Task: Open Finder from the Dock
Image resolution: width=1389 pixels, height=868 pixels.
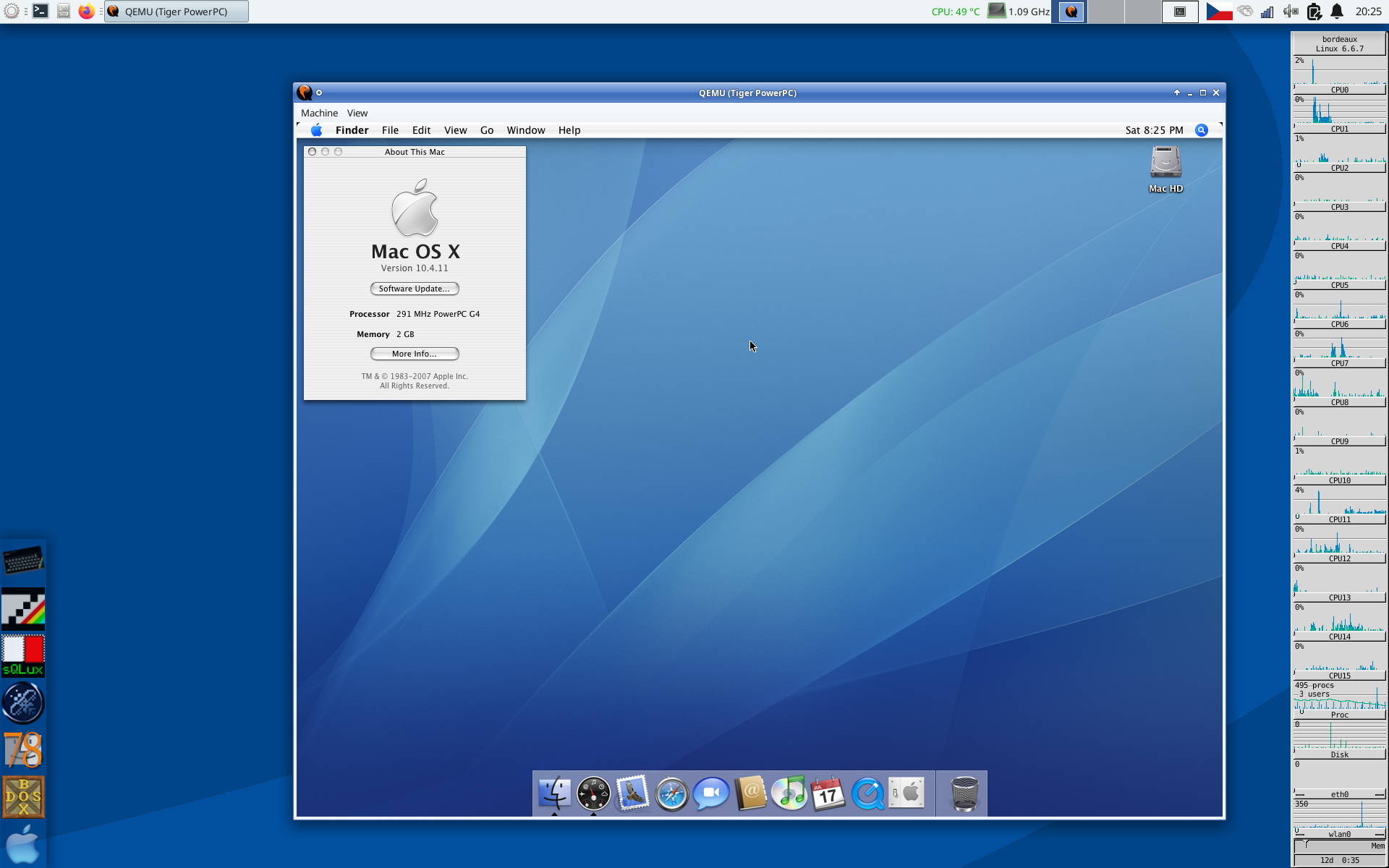Action: tap(554, 793)
